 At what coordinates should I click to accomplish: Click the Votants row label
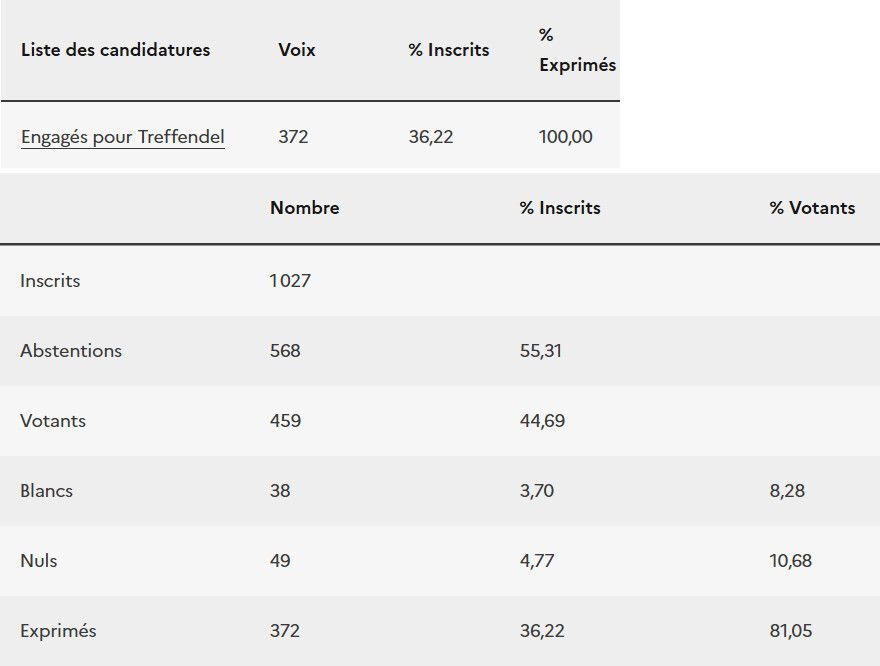pyautogui.click(x=53, y=421)
